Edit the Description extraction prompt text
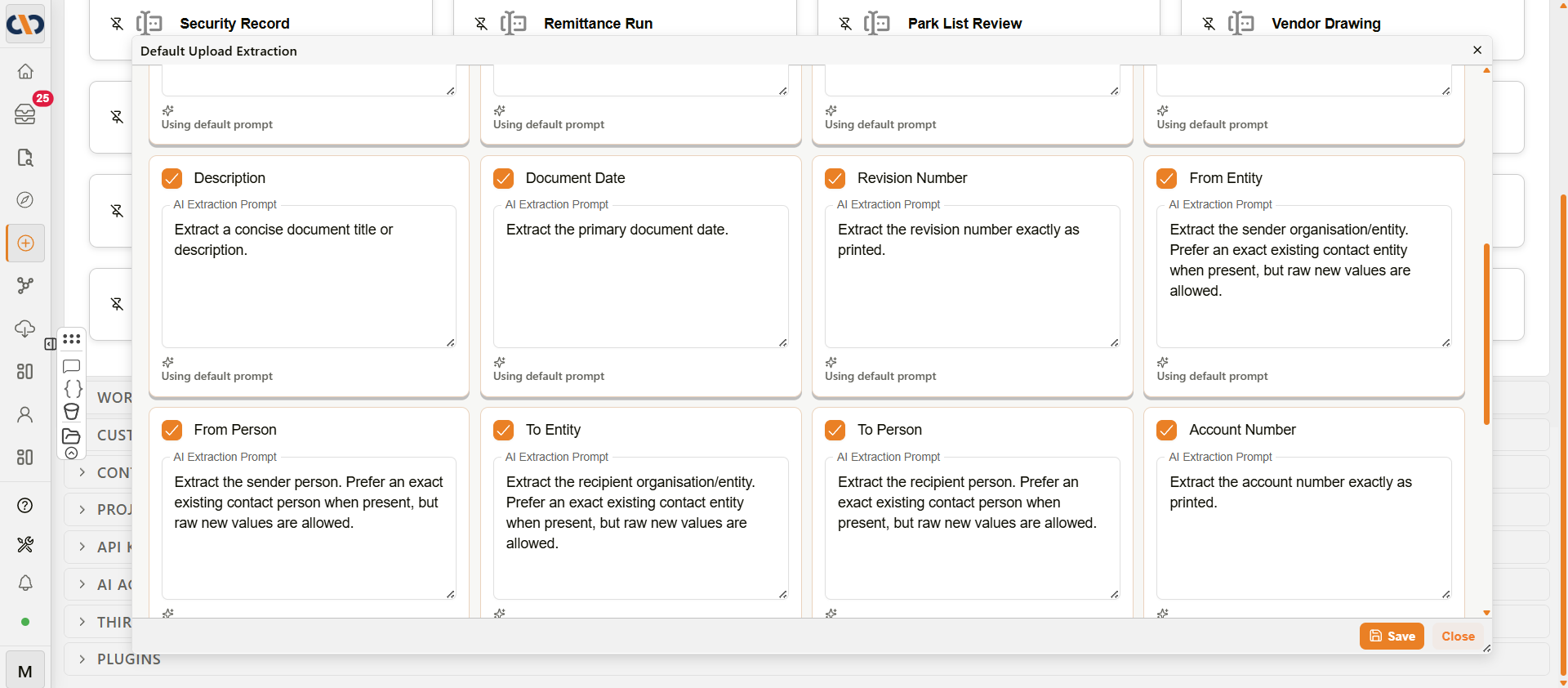 309,276
